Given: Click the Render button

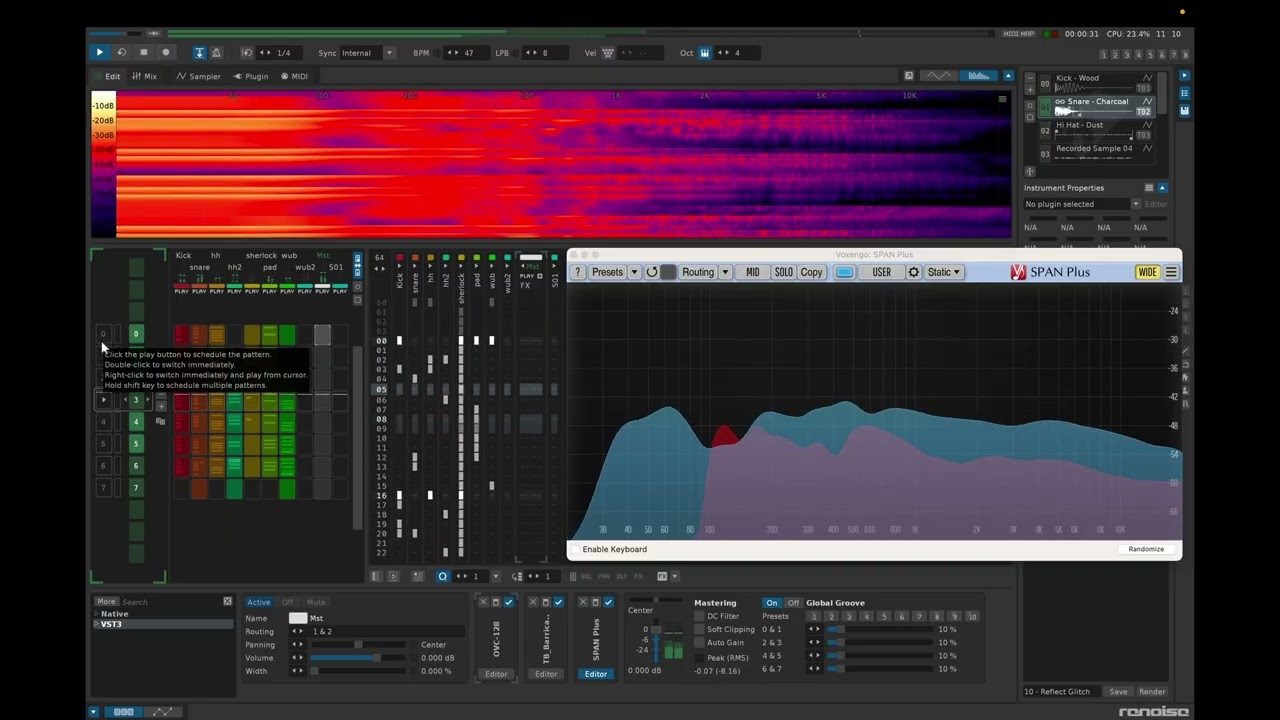Looking at the screenshot, I should point(1151,692).
